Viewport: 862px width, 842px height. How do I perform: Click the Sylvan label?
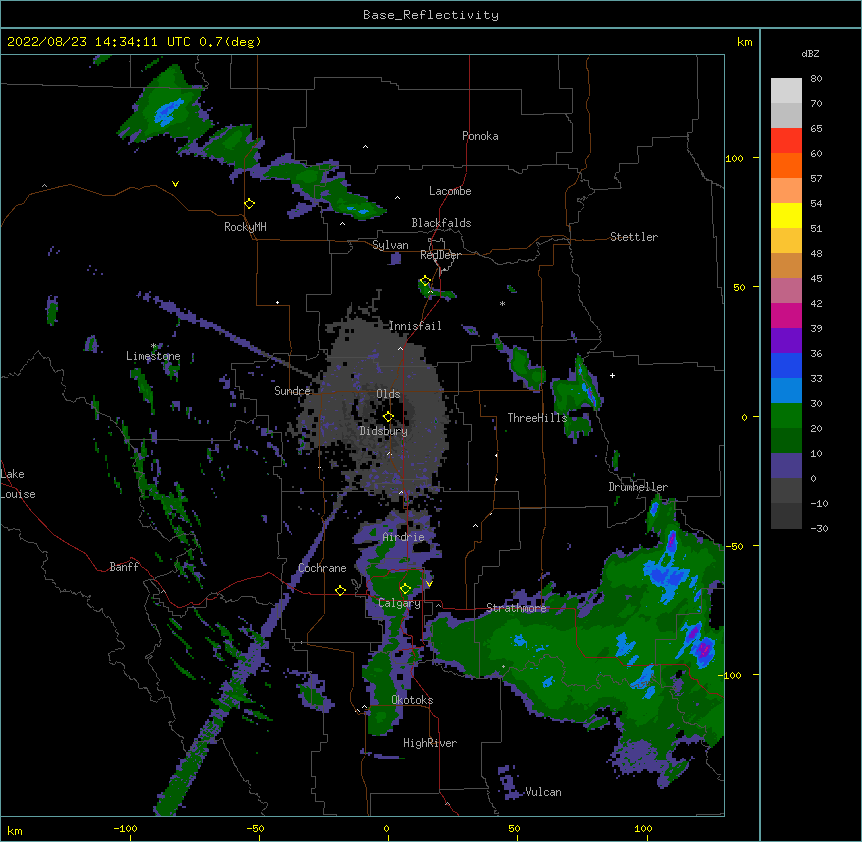tap(390, 245)
